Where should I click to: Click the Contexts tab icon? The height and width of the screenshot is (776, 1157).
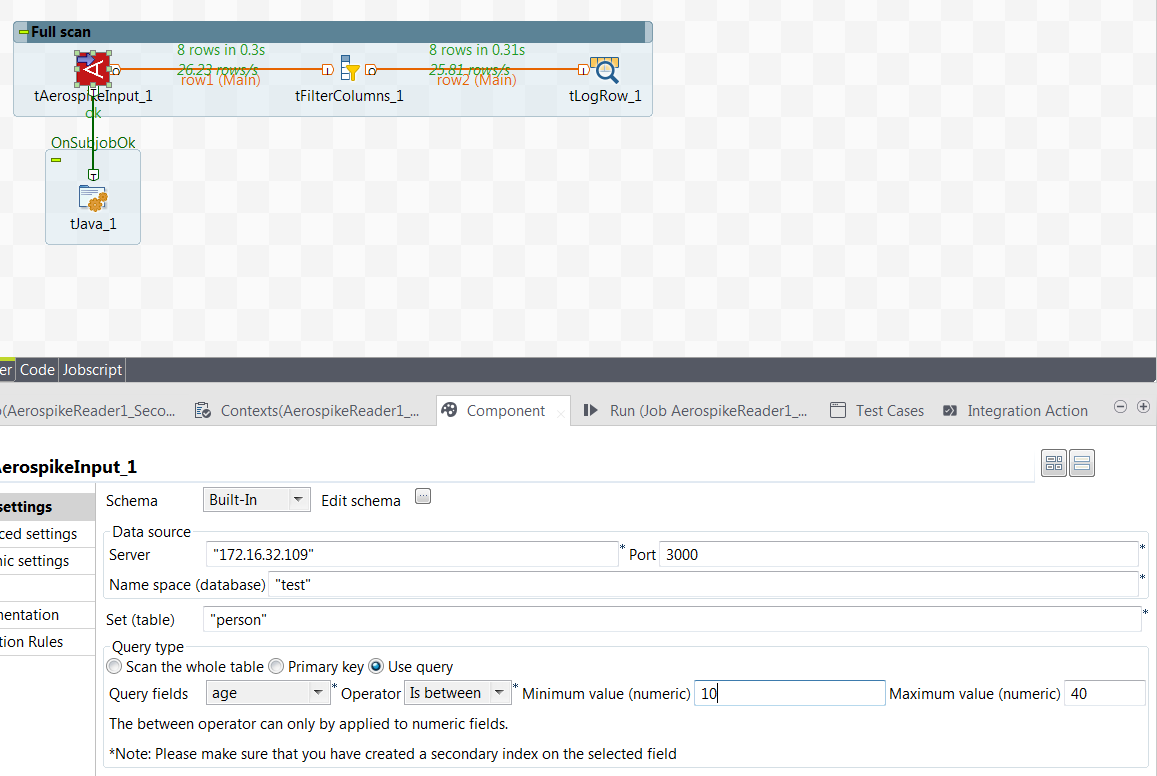[x=202, y=410]
